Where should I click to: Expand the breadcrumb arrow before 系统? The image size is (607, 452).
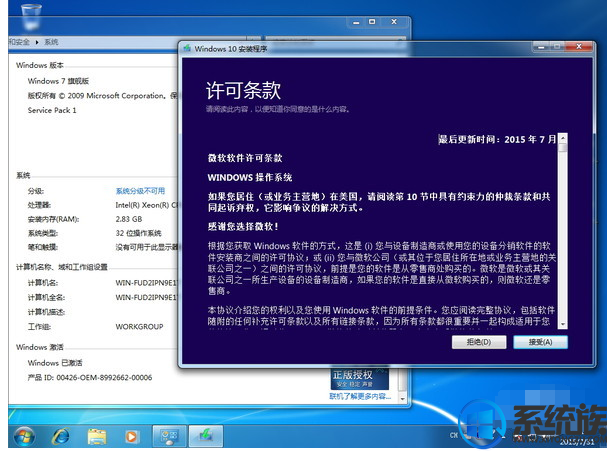click(37, 42)
